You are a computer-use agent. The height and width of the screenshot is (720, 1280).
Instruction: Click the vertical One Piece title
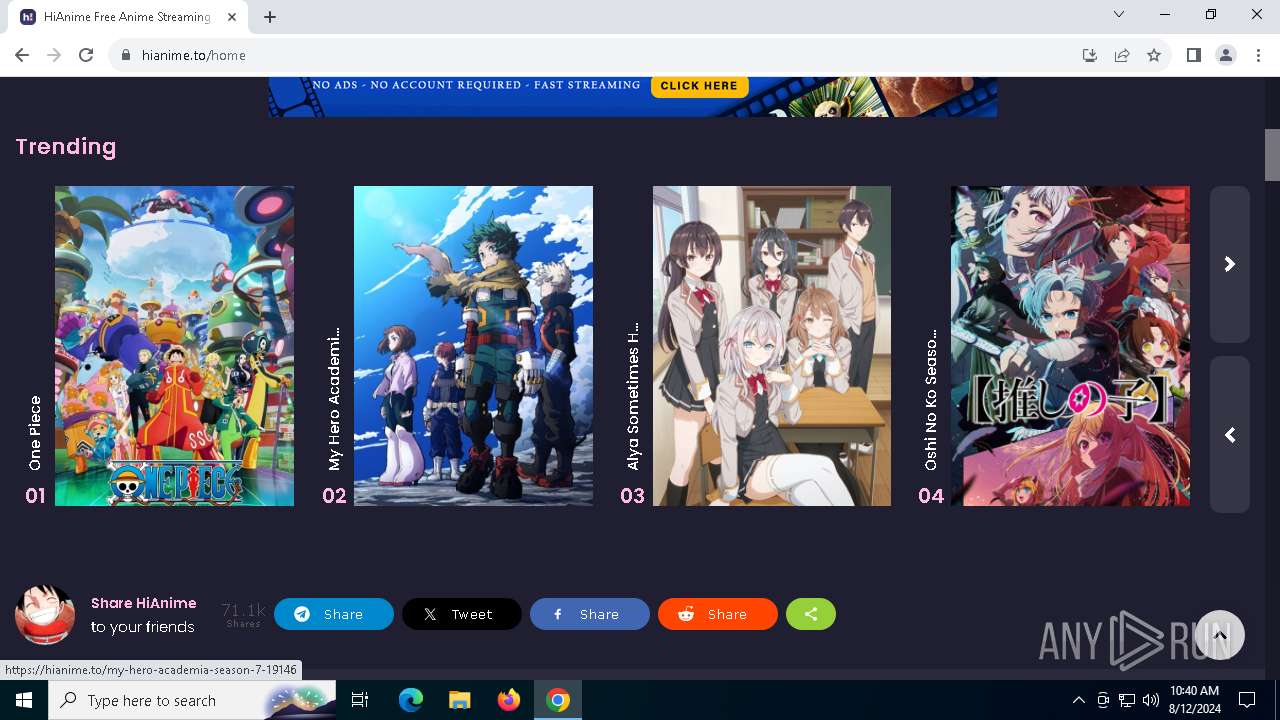click(x=35, y=433)
